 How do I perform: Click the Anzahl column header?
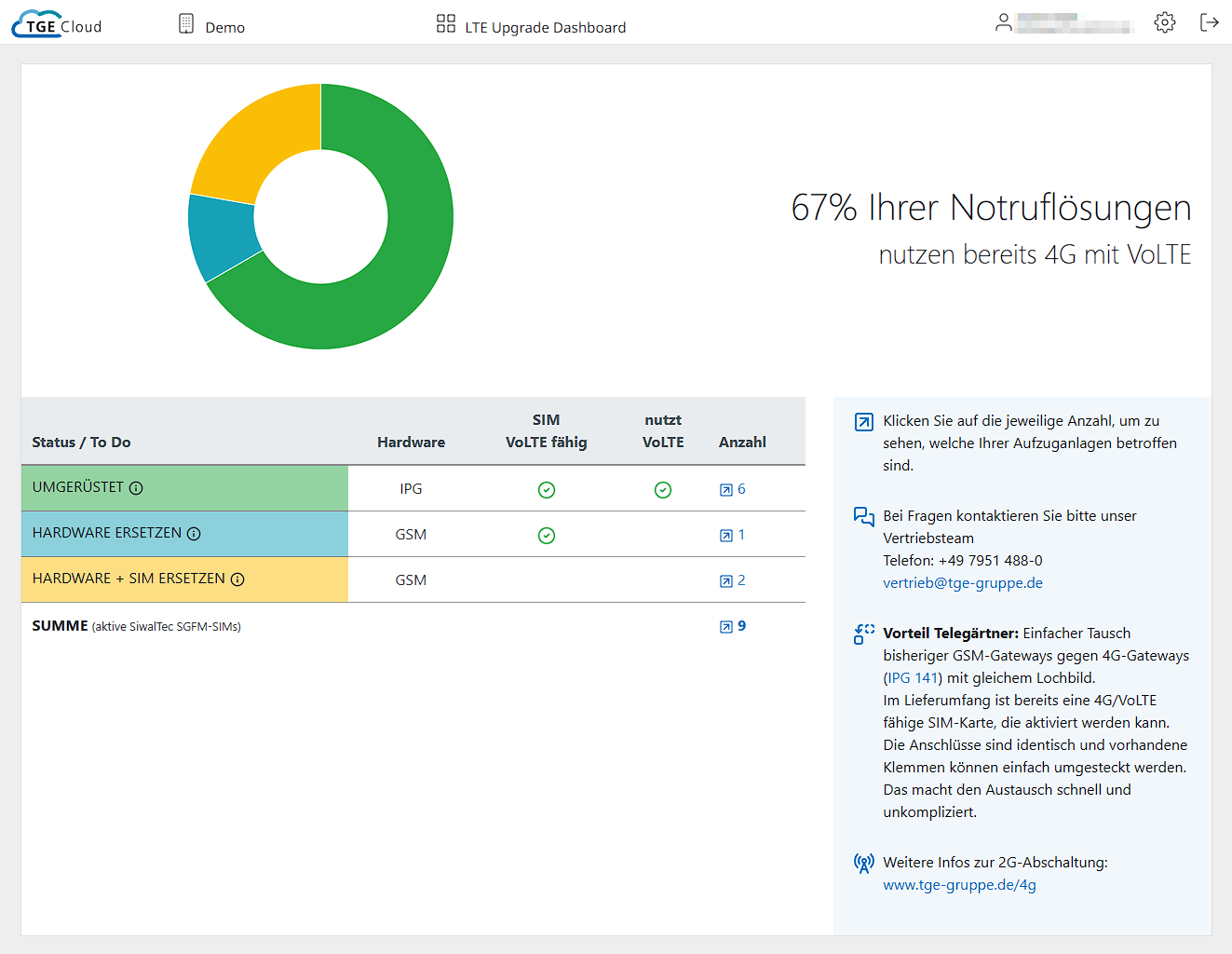[742, 443]
